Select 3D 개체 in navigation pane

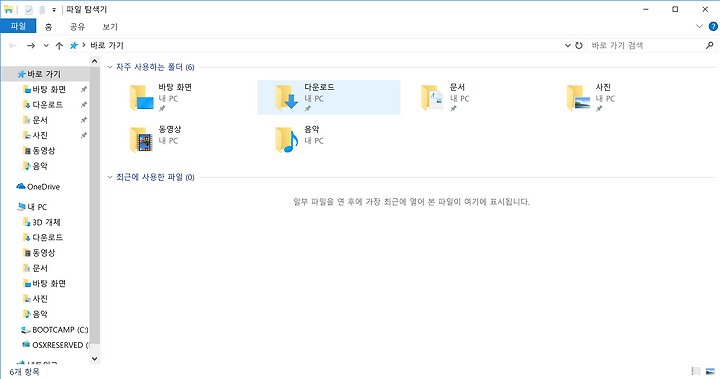click(42, 222)
